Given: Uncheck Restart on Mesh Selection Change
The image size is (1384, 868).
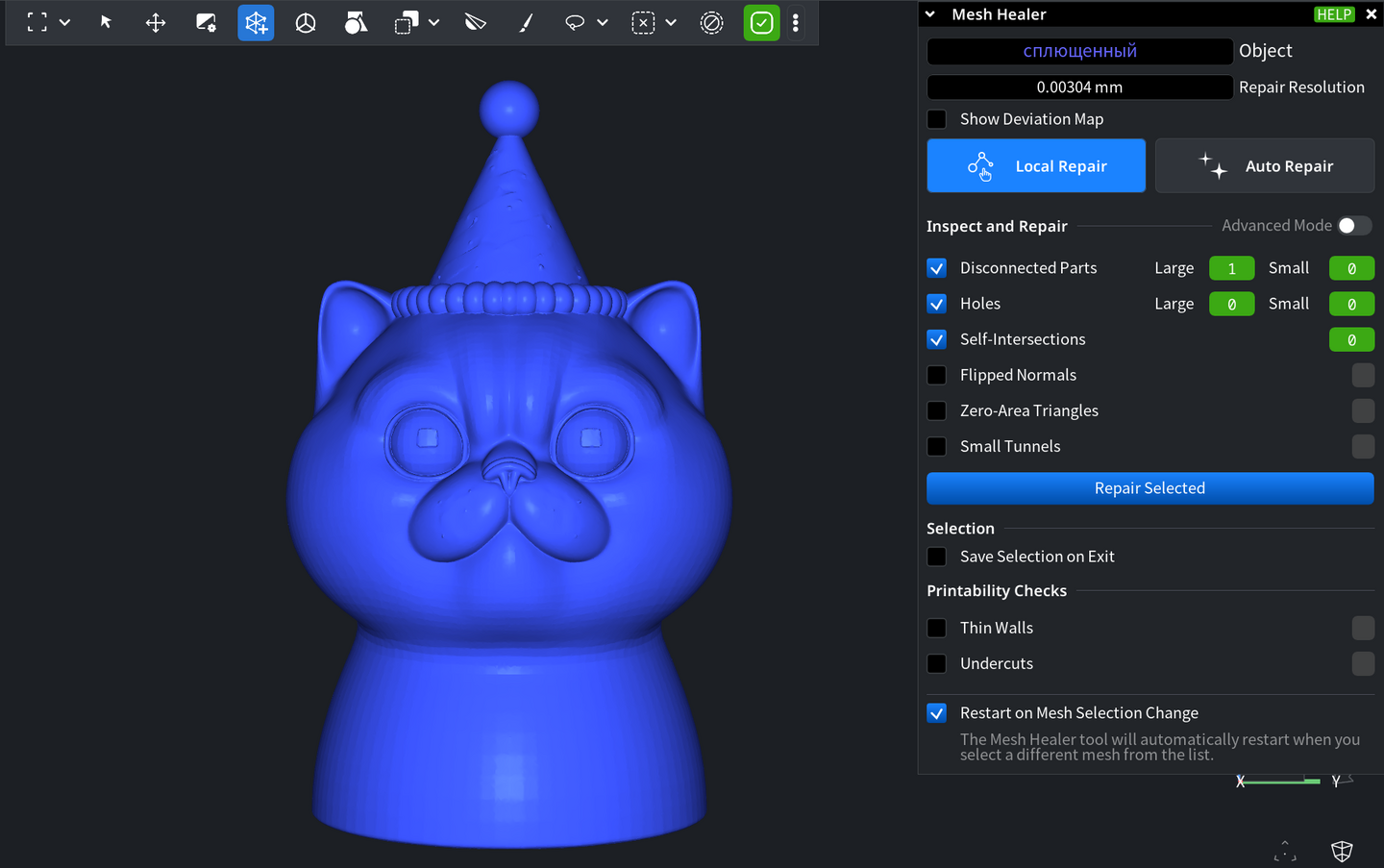Looking at the screenshot, I should coord(937,713).
